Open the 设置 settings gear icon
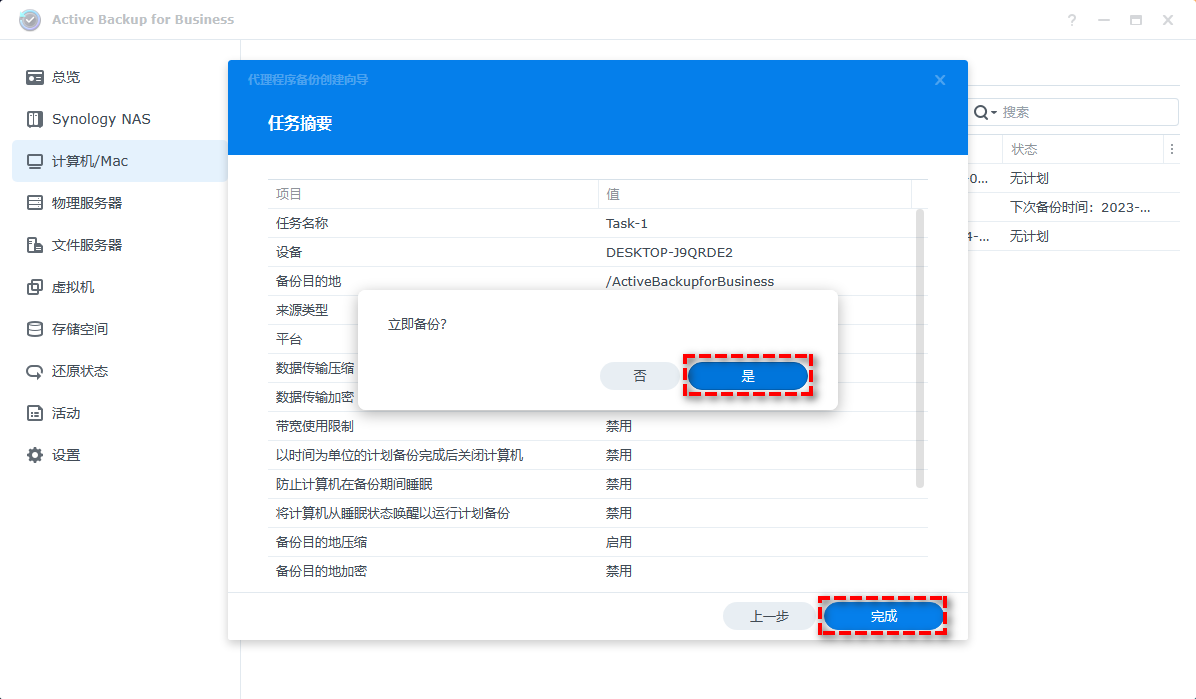 tap(35, 455)
